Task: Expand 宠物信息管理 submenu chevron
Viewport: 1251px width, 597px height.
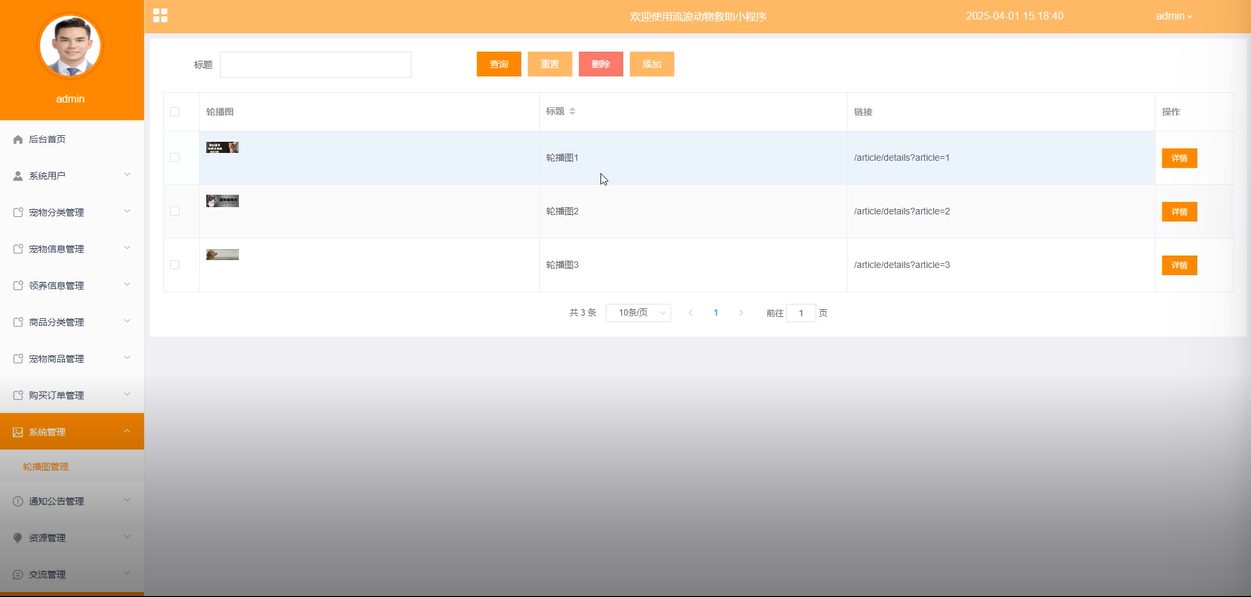Action: (x=127, y=248)
